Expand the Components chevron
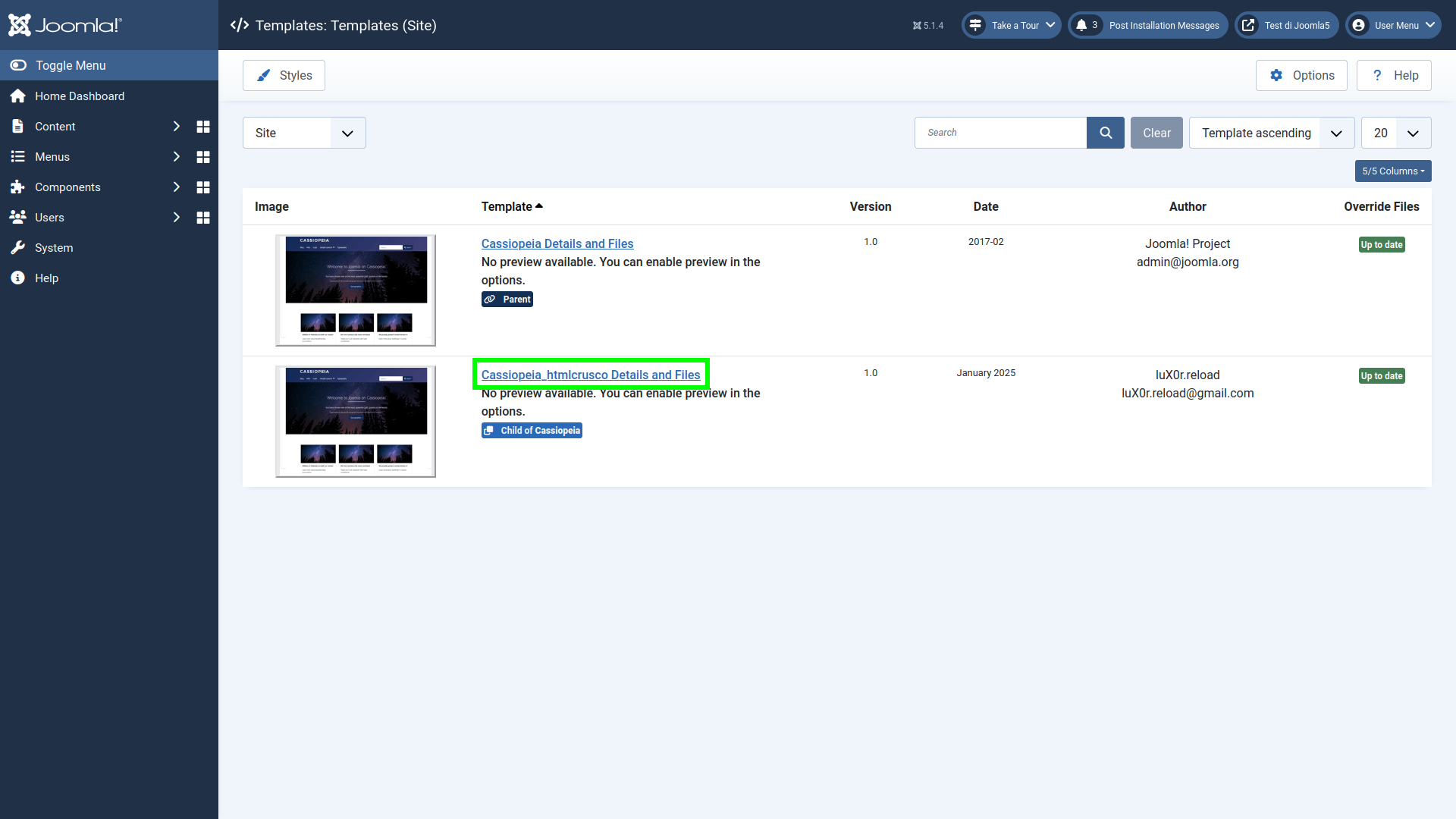 (x=176, y=187)
